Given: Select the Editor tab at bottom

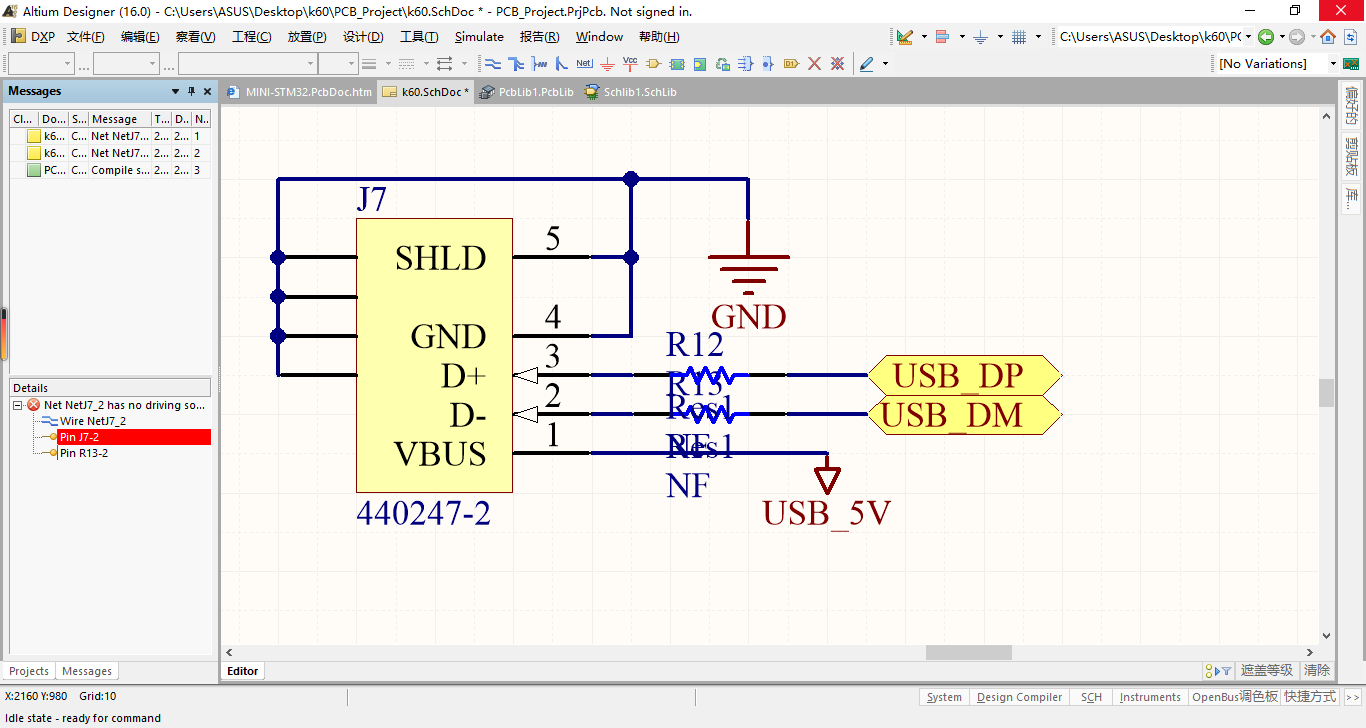Looking at the screenshot, I should [x=243, y=671].
